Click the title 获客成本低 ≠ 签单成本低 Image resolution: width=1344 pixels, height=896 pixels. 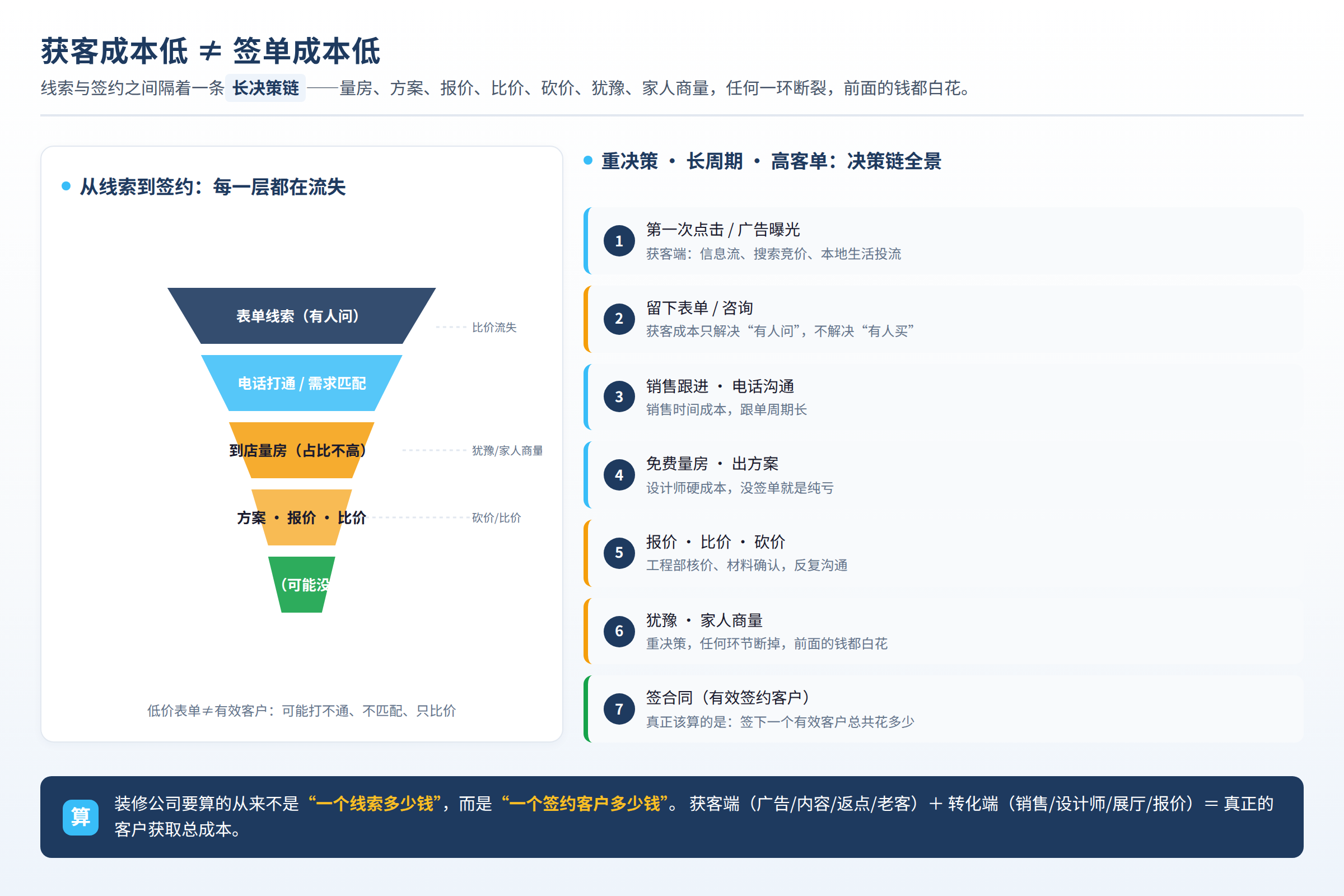tap(211, 51)
